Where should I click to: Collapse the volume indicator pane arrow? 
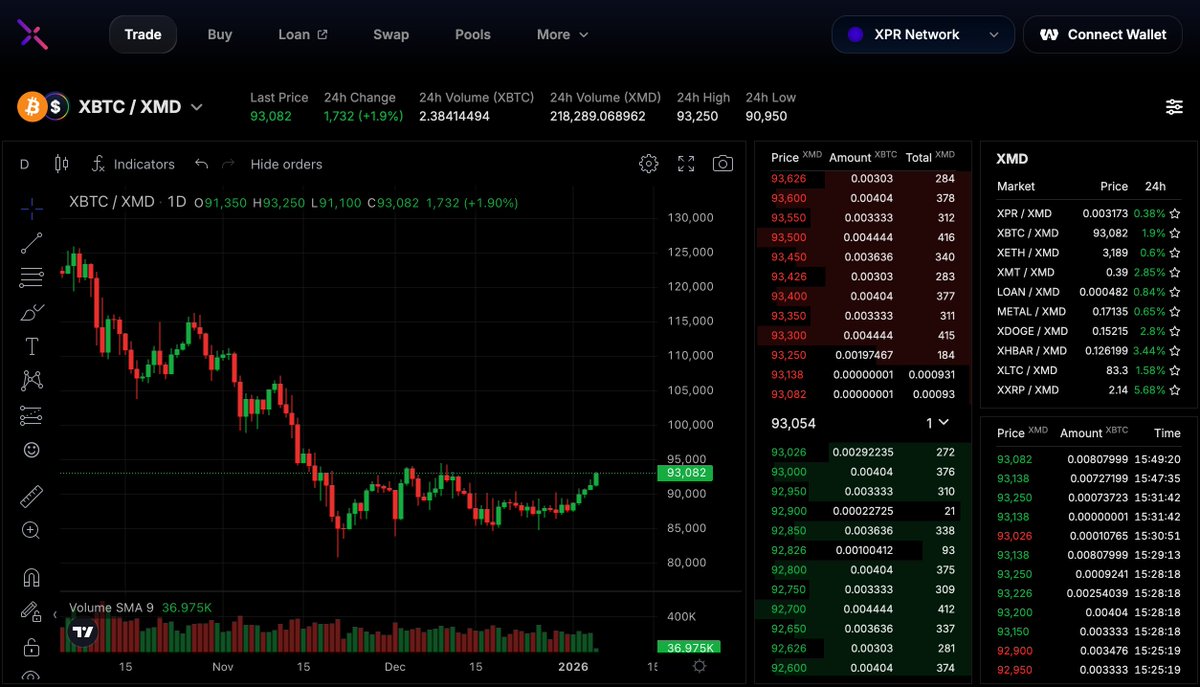pyautogui.click(x=55, y=615)
